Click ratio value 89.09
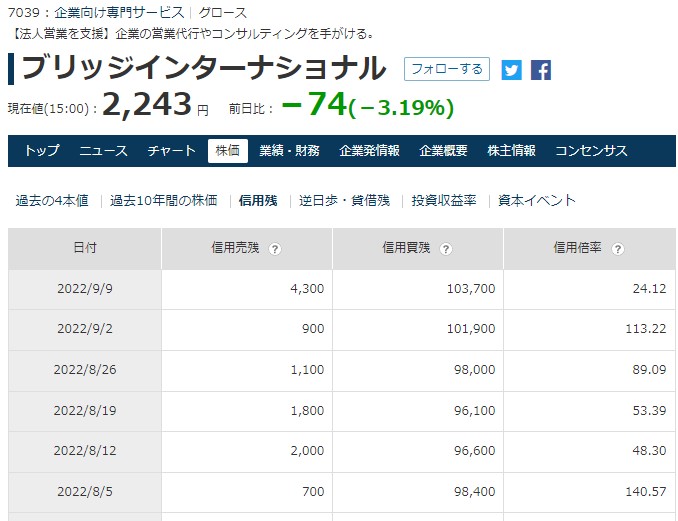 point(649,370)
